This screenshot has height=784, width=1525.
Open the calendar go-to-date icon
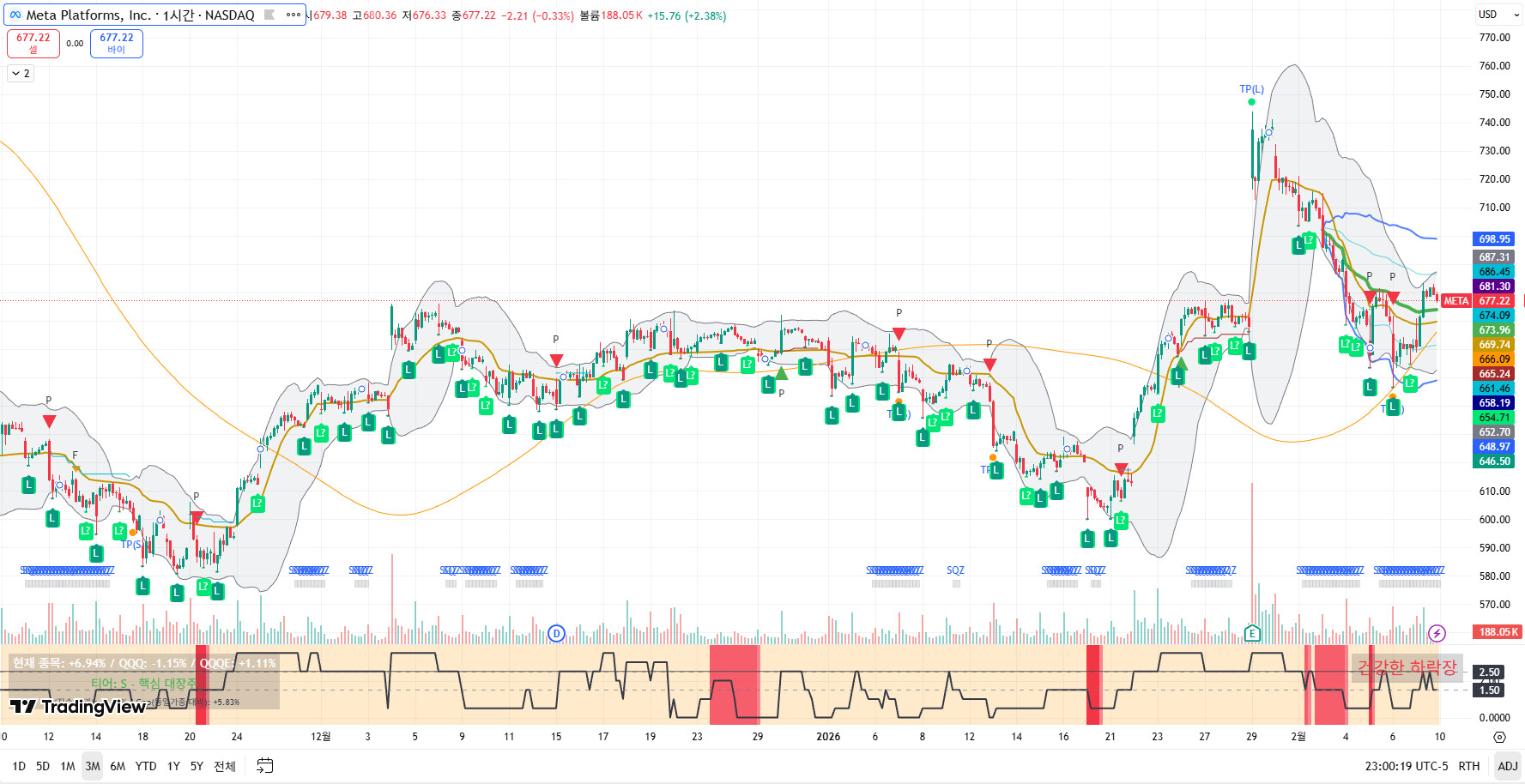coord(265,766)
